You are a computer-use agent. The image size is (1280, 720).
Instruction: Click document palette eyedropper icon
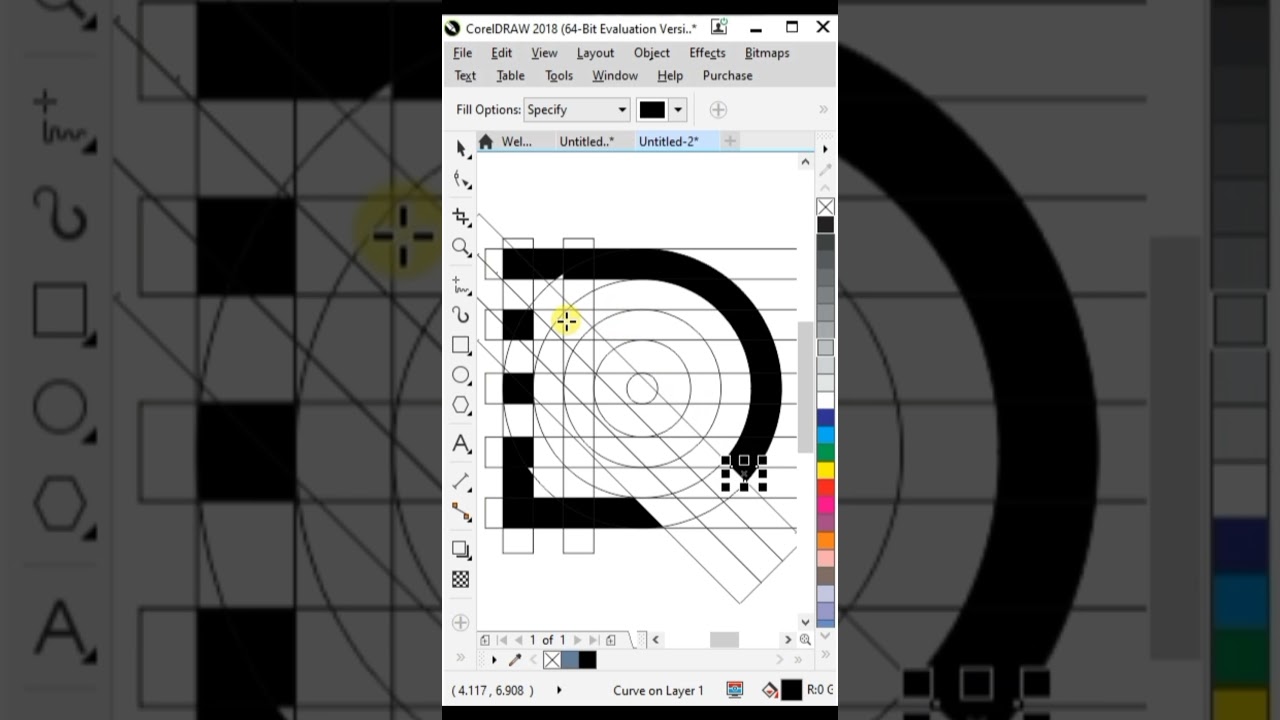515,660
